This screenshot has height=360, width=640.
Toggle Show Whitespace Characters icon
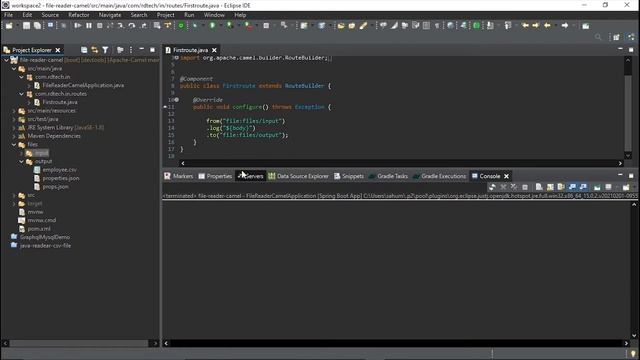click(437, 26)
